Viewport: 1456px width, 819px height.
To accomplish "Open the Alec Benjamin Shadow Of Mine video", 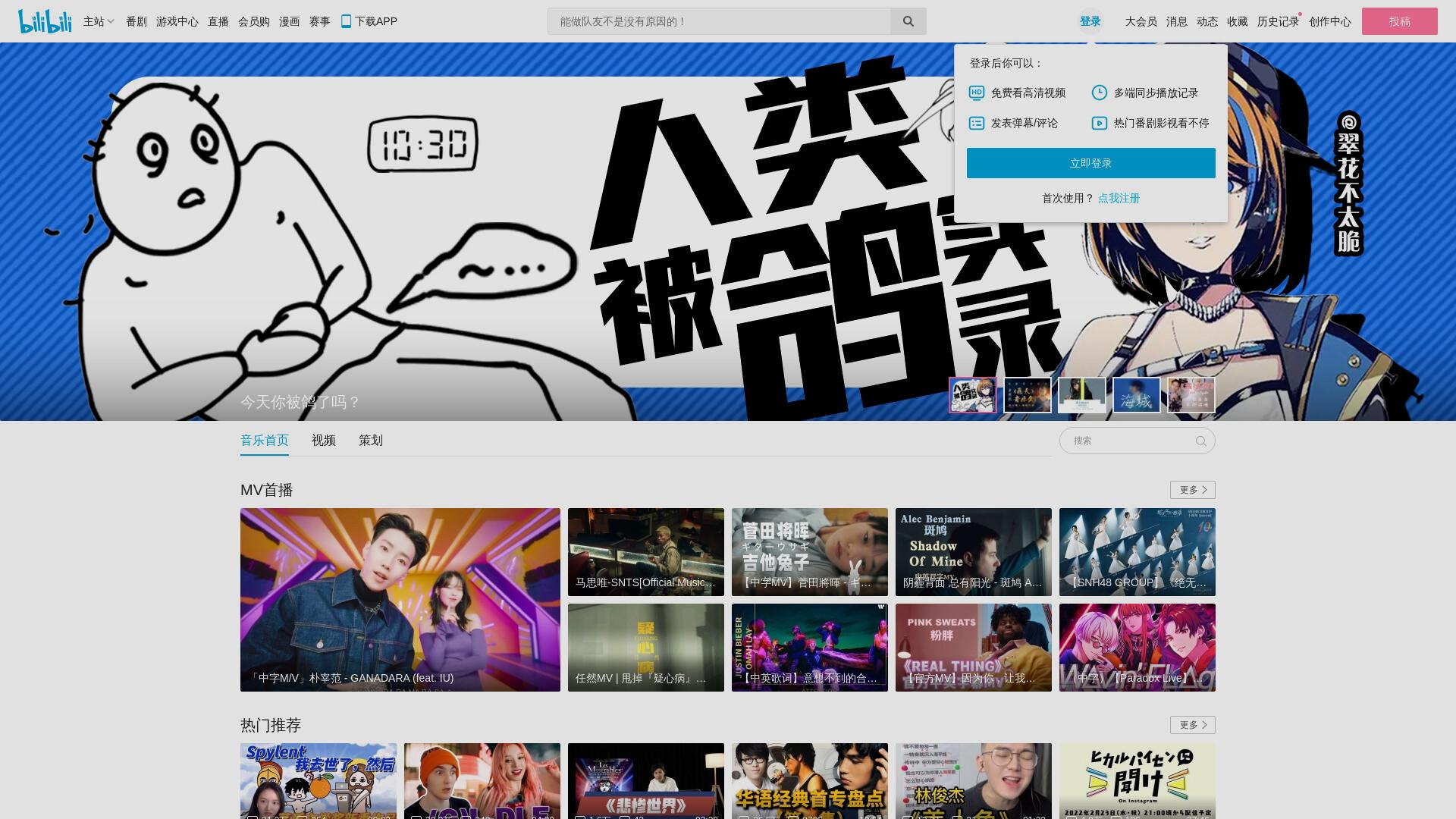I will (x=974, y=552).
